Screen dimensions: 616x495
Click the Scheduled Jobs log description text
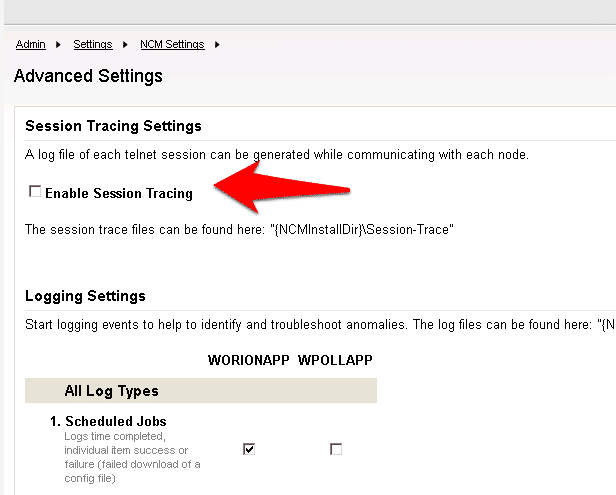(132, 457)
